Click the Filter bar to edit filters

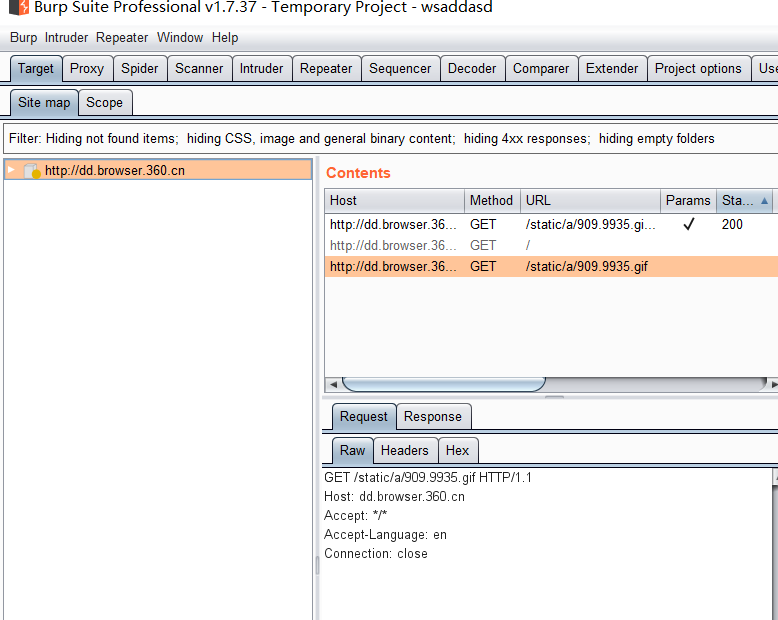[390, 138]
